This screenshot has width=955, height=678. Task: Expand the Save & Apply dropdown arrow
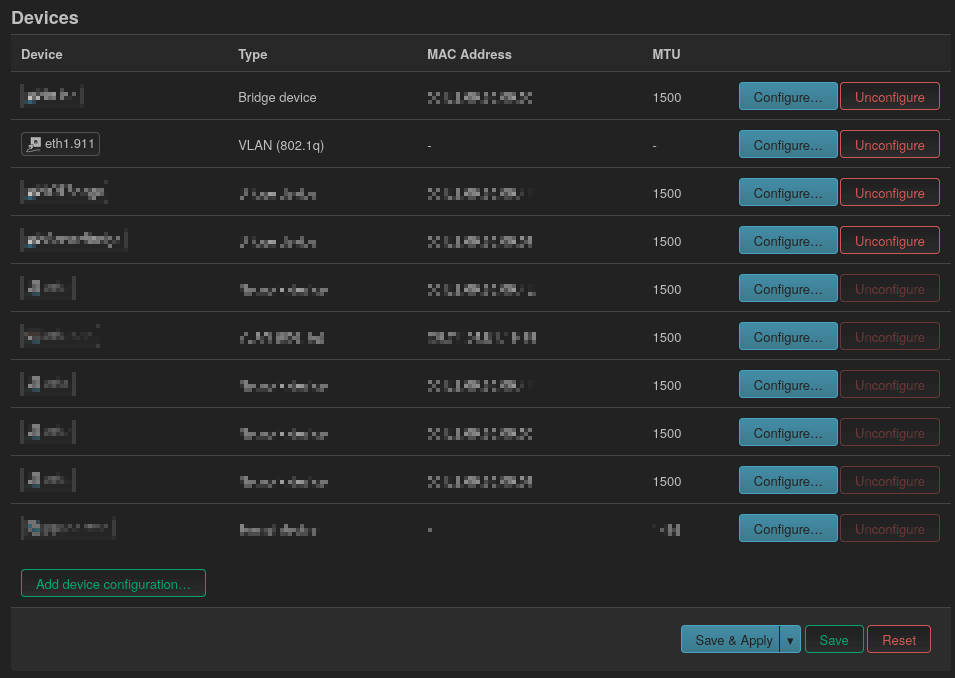[x=790, y=640]
